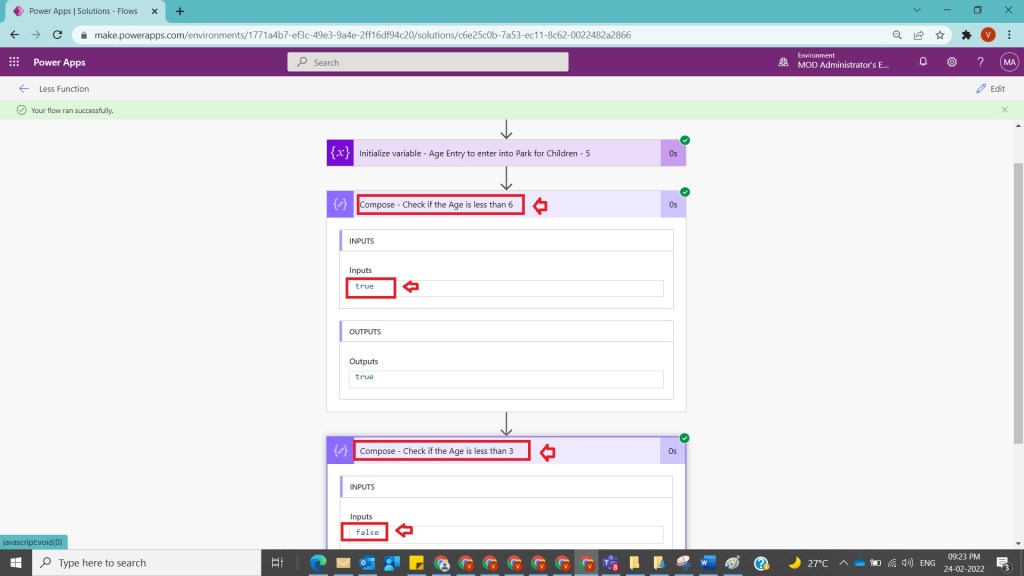Image resolution: width=1024 pixels, height=576 pixels.
Task: Click the Power Apps home title link
Action: pyautogui.click(x=59, y=62)
